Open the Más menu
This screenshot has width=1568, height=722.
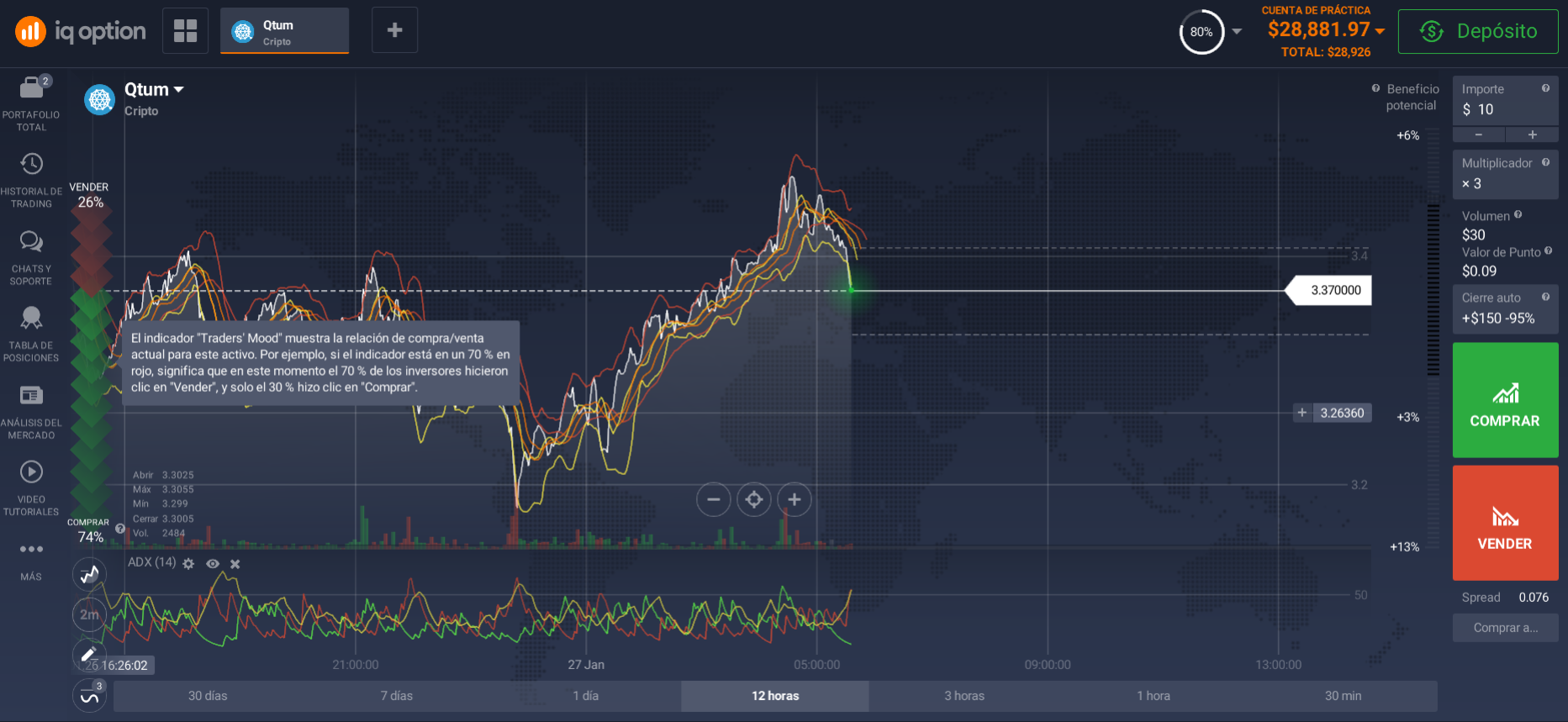31,561
